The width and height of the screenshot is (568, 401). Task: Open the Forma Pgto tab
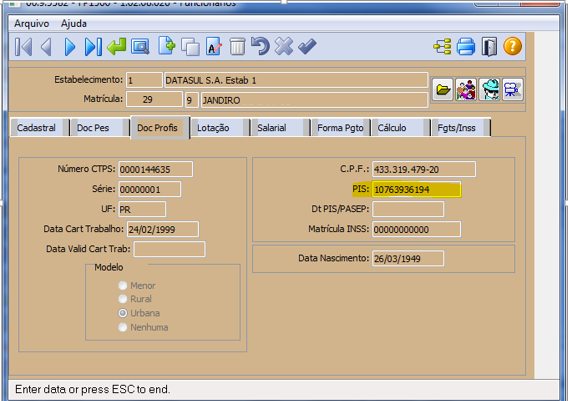[x=340, y=128]
